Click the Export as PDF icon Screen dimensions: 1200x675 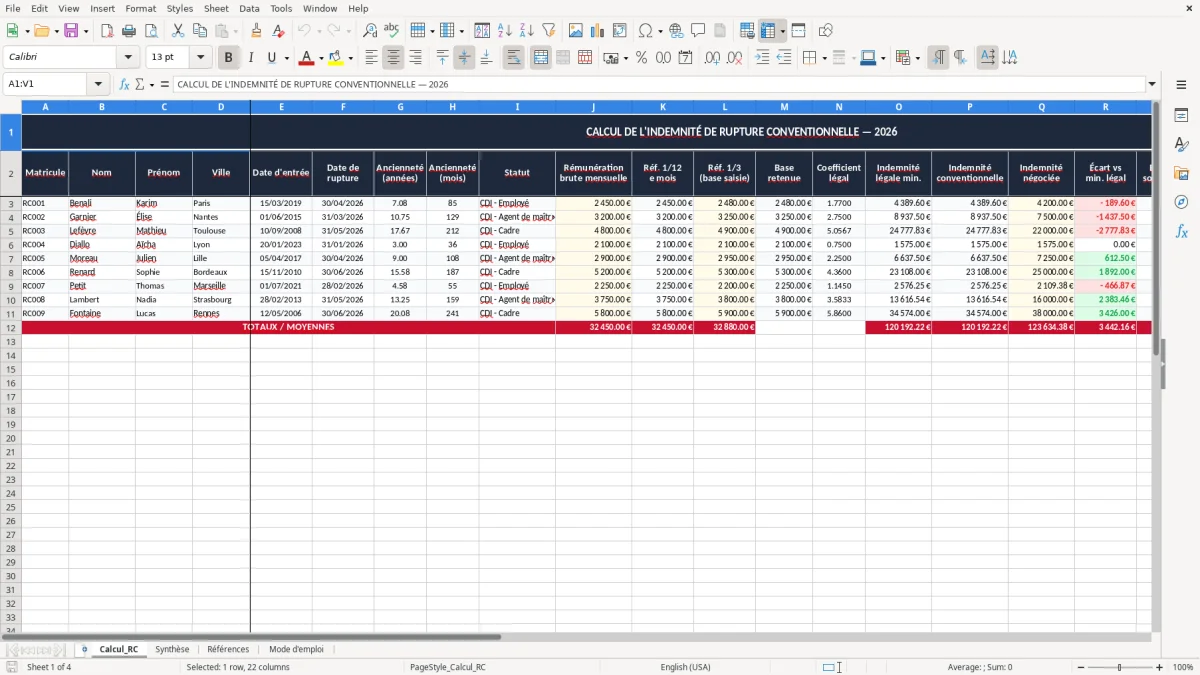[x=106, y=31]
